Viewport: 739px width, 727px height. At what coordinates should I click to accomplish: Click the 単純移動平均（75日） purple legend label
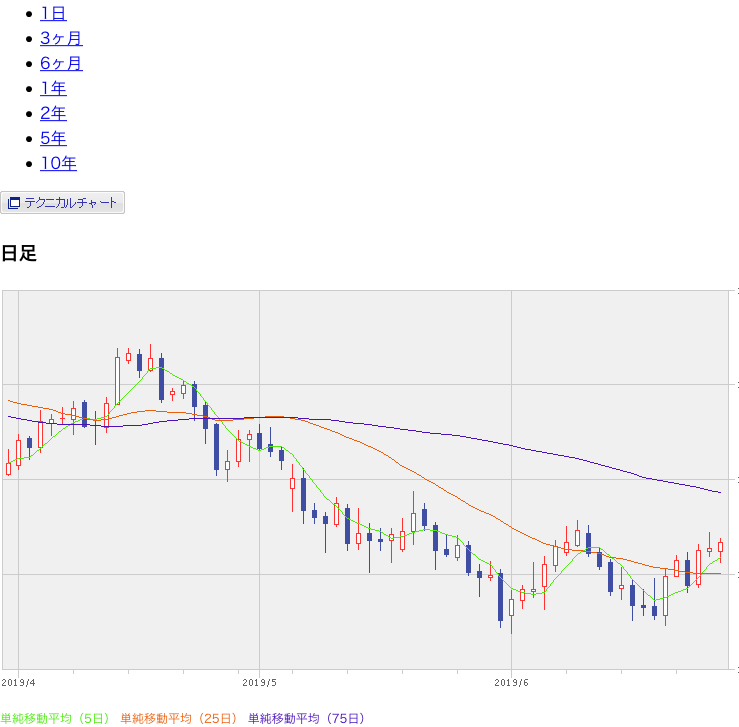307,719
